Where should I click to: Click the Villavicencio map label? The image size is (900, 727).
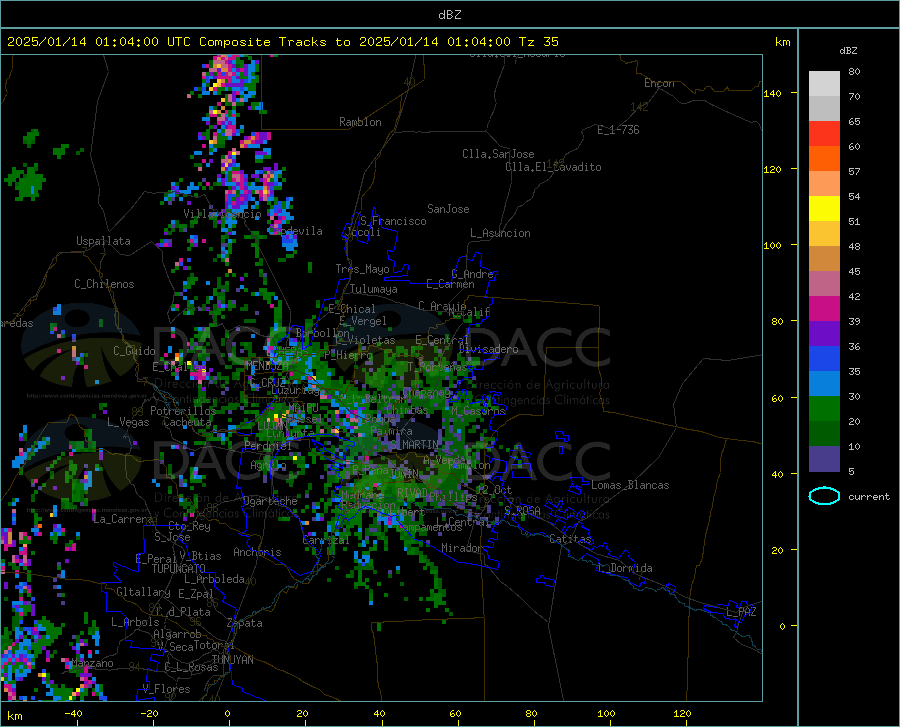tap(223, 214)
